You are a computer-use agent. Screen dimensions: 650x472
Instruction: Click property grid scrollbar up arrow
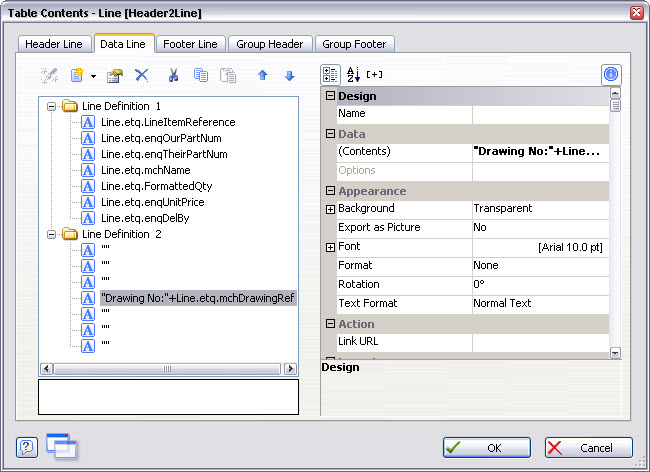pyautogui.click(x=615, y=93)
